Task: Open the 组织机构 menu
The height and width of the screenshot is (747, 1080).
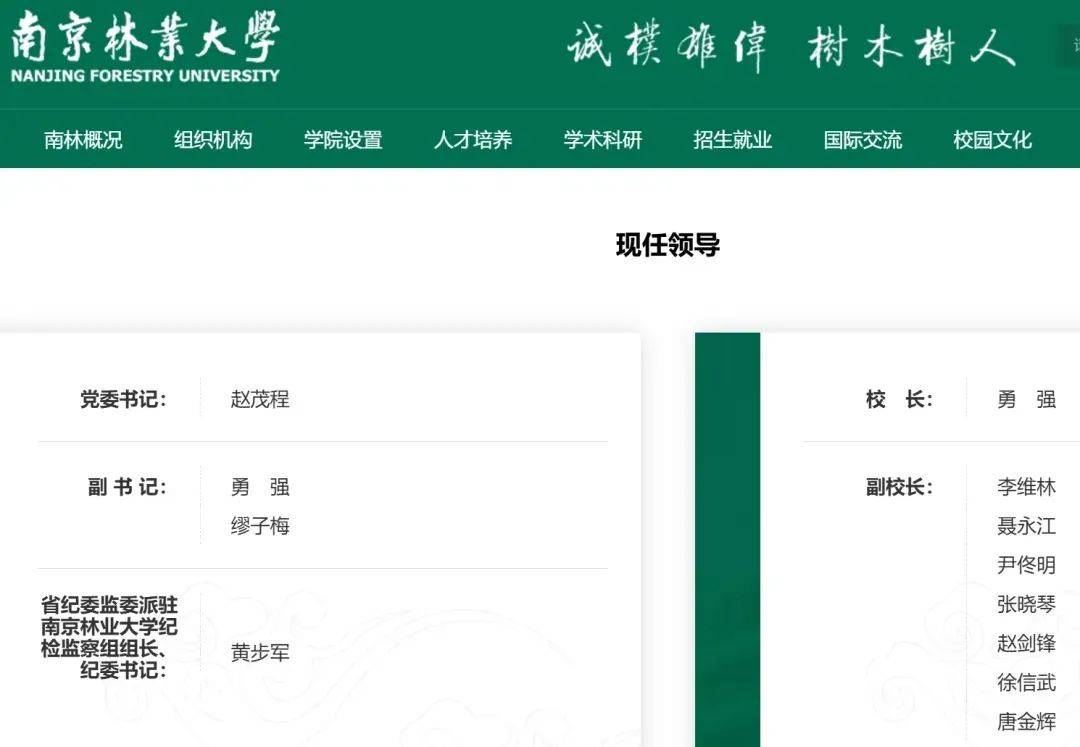Action: (213, 140)
